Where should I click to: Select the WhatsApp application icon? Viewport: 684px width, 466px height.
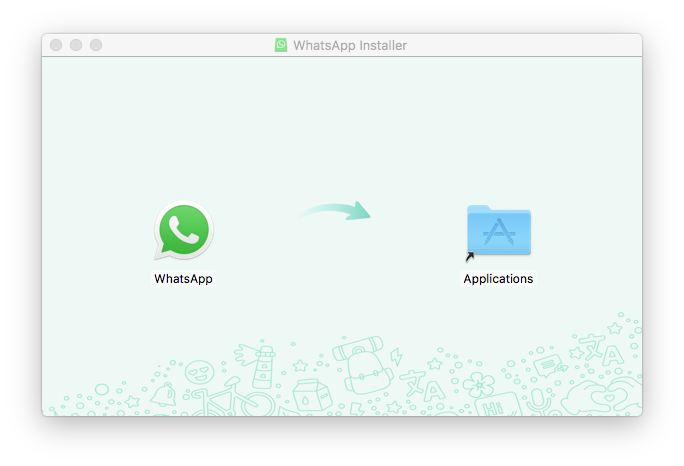coord(184,230)
